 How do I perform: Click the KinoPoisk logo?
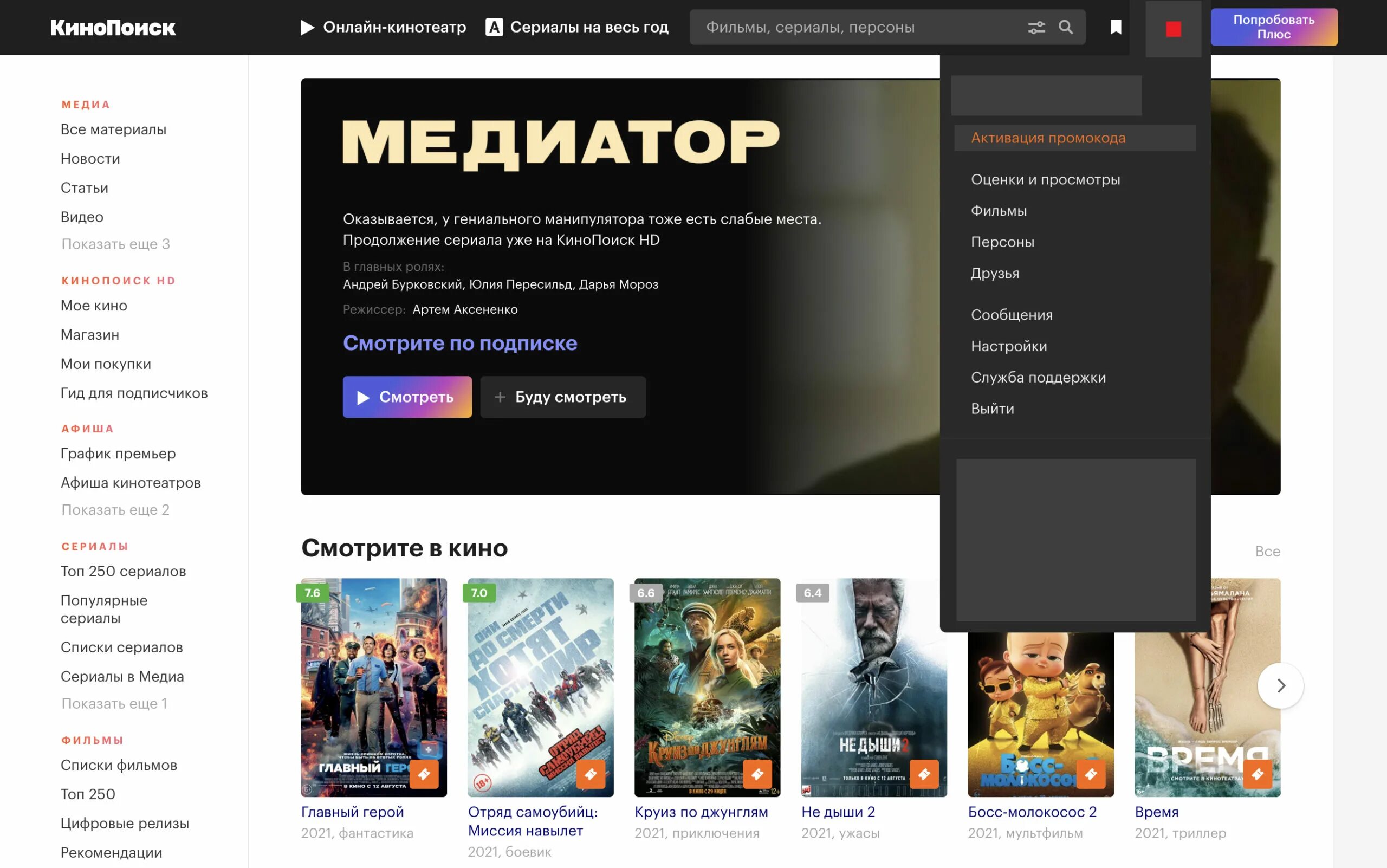tap(113, 28)
